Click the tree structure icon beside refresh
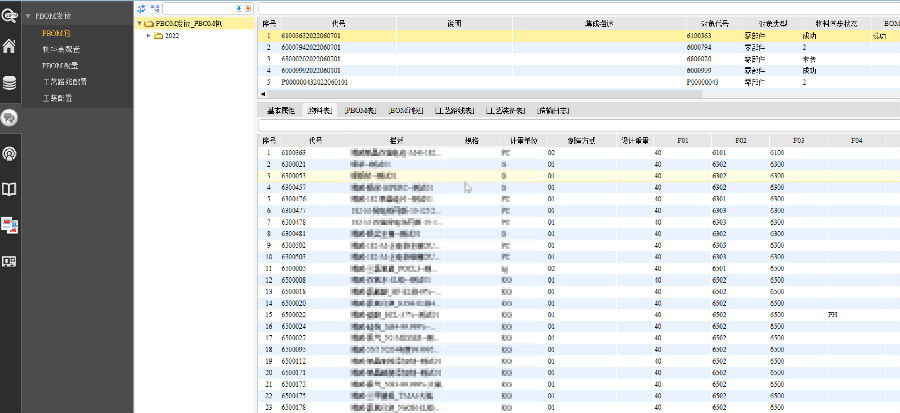This screenshot has width=900, height=413. pyautogui.click(x=155, y=7)
